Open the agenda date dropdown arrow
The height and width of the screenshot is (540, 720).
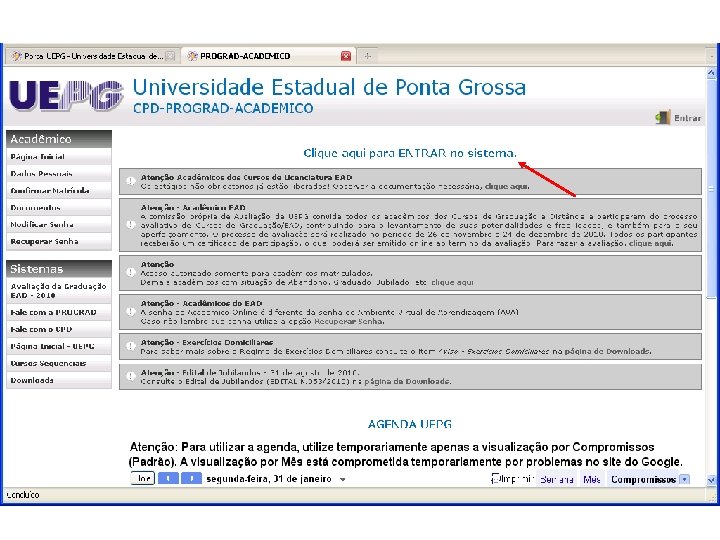coord(343,479)
